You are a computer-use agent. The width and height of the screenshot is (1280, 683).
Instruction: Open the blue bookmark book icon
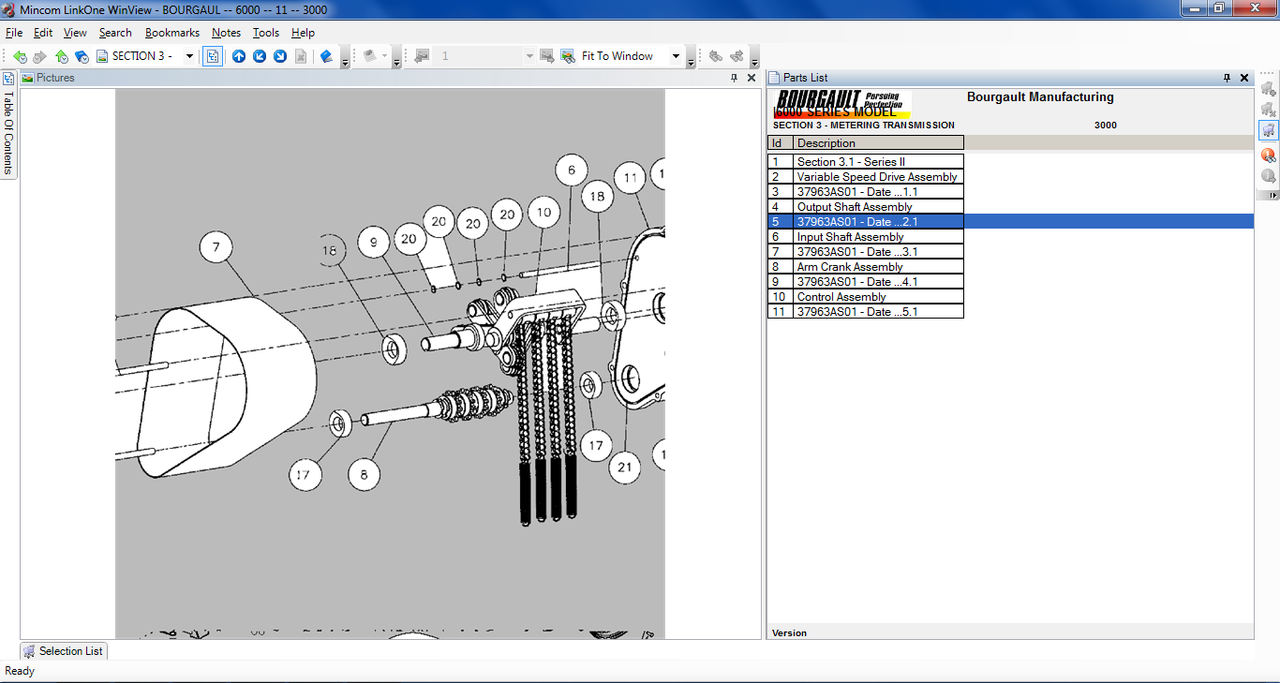326,57
